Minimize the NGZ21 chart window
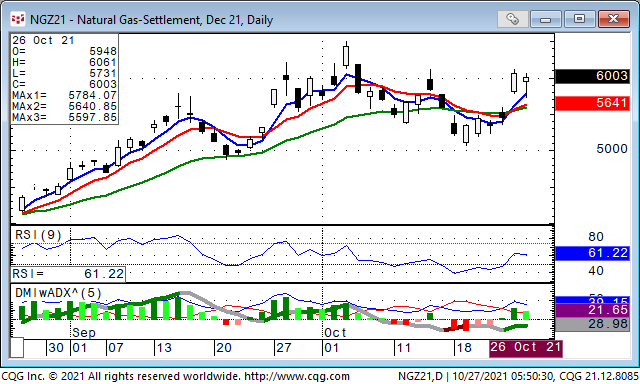 (x=546, y=19)
